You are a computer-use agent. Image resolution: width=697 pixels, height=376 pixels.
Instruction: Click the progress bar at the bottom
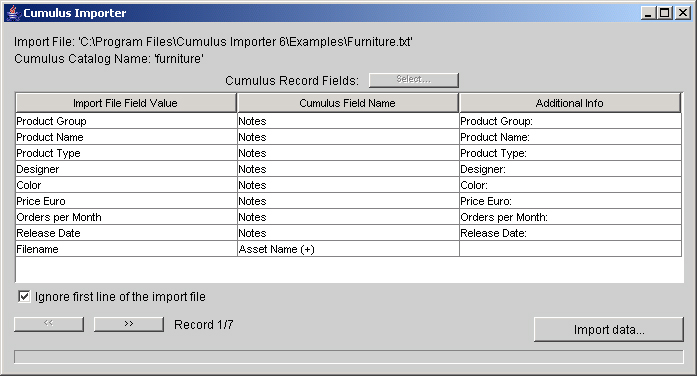coord(348,356)
